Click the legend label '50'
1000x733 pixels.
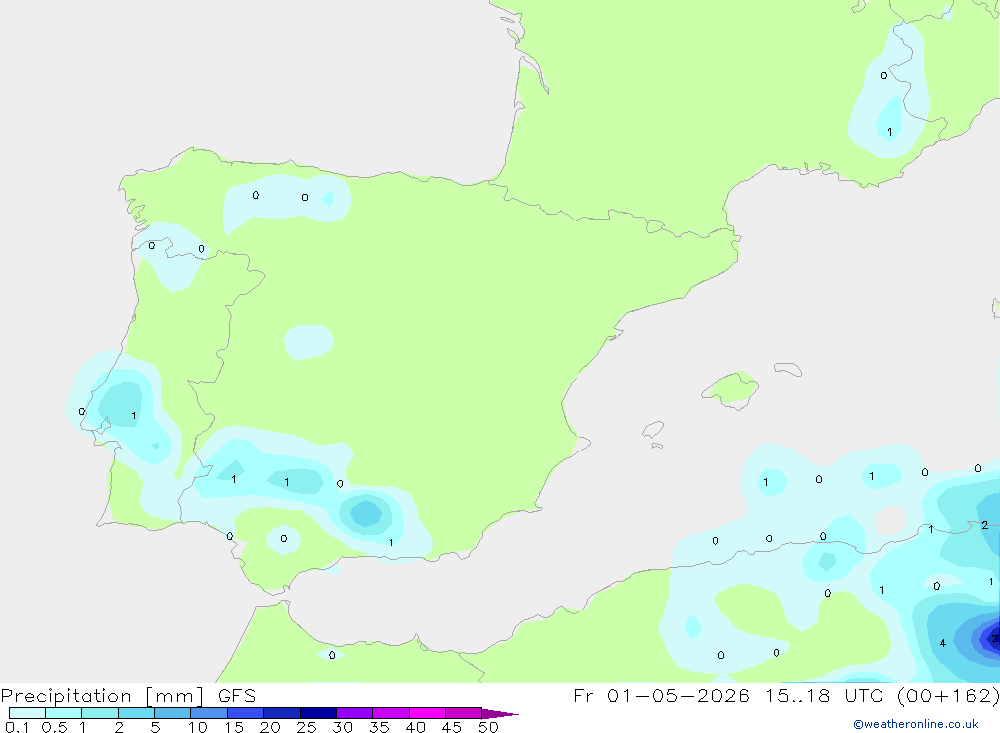(488, 727)
